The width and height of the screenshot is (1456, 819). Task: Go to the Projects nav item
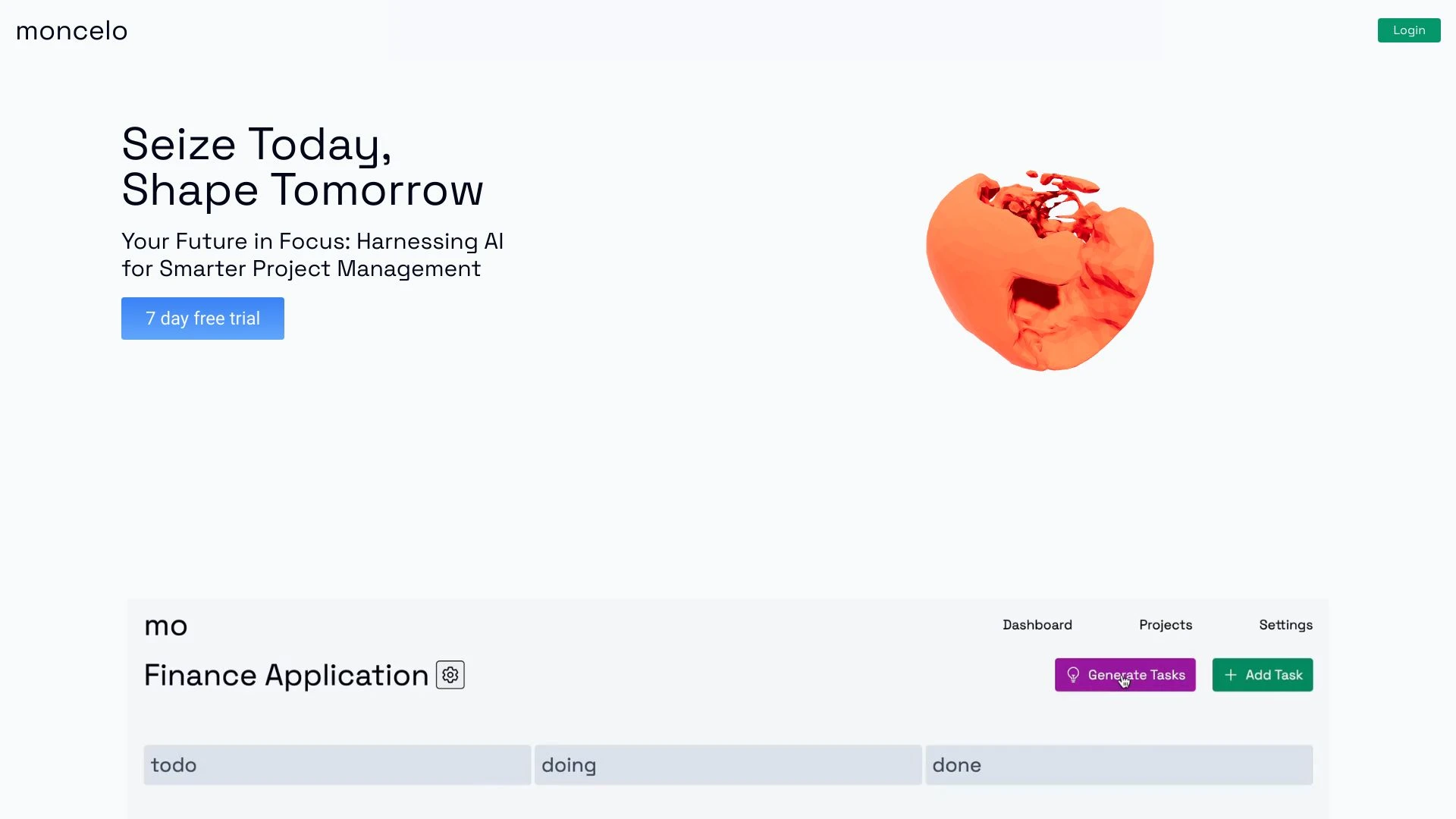[x=1165, y=625]
